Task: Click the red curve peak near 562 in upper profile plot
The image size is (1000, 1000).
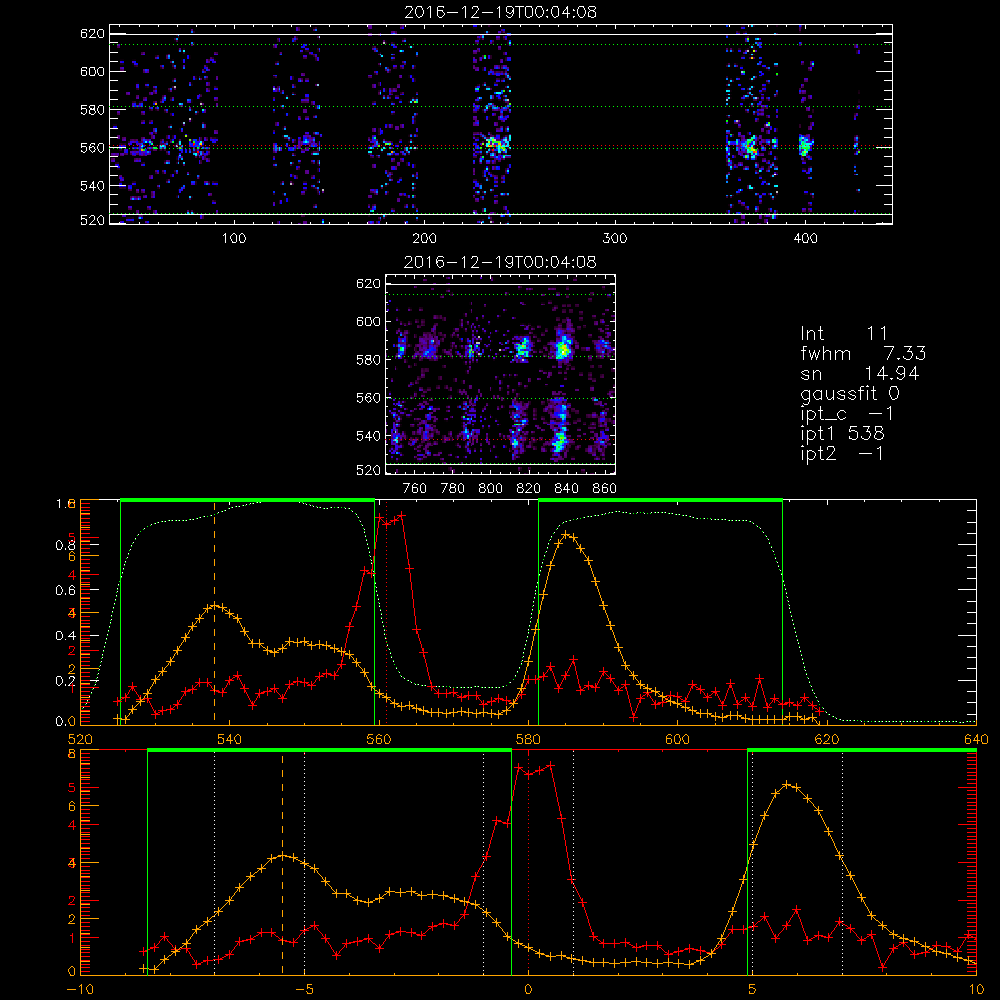Action: point(401,514)
